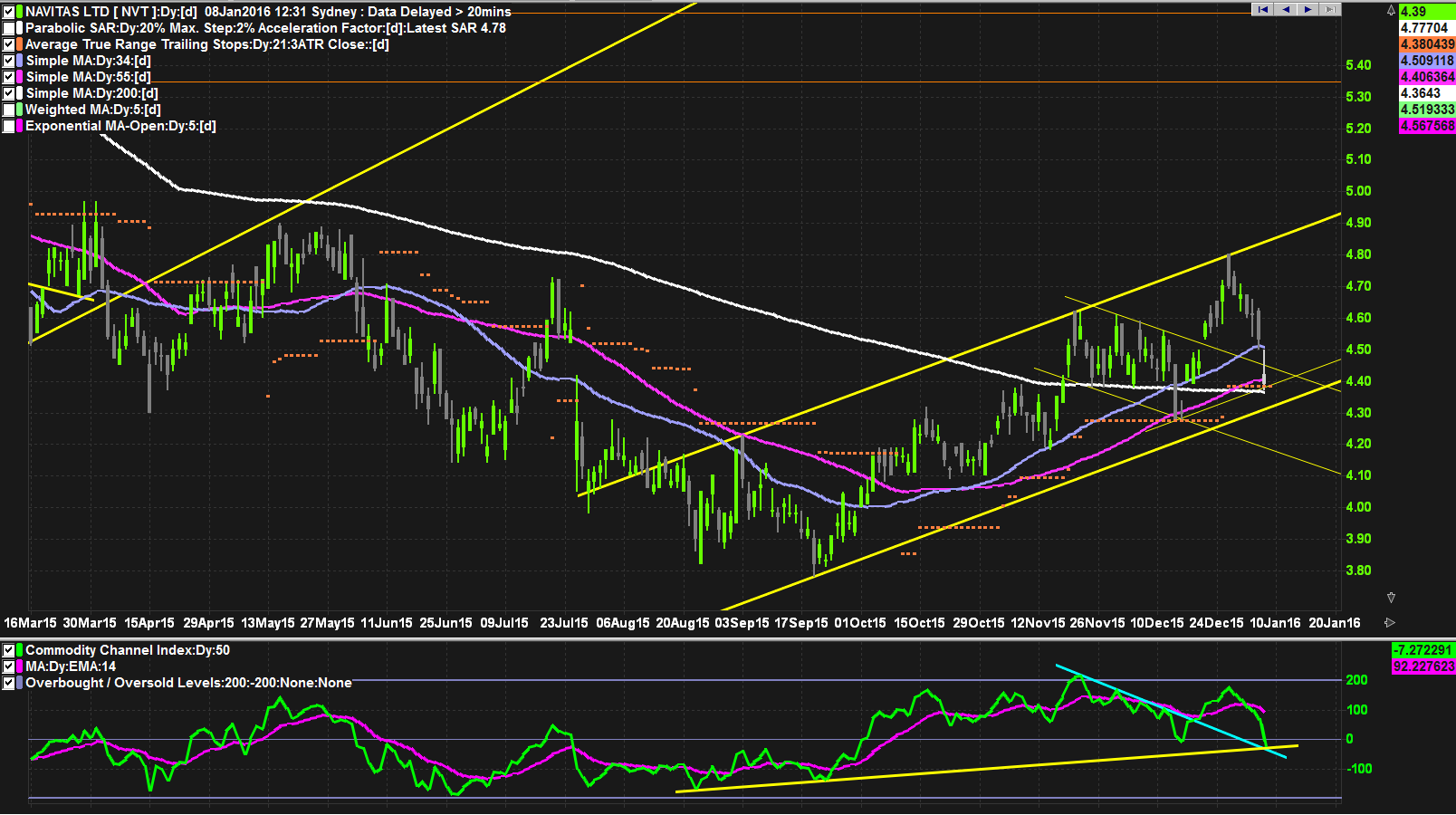Viewport: 1456px width, 815px height.
Task: Click the Exponential MA-Open:Dy:5 legend label
Action: click(120, 126)
